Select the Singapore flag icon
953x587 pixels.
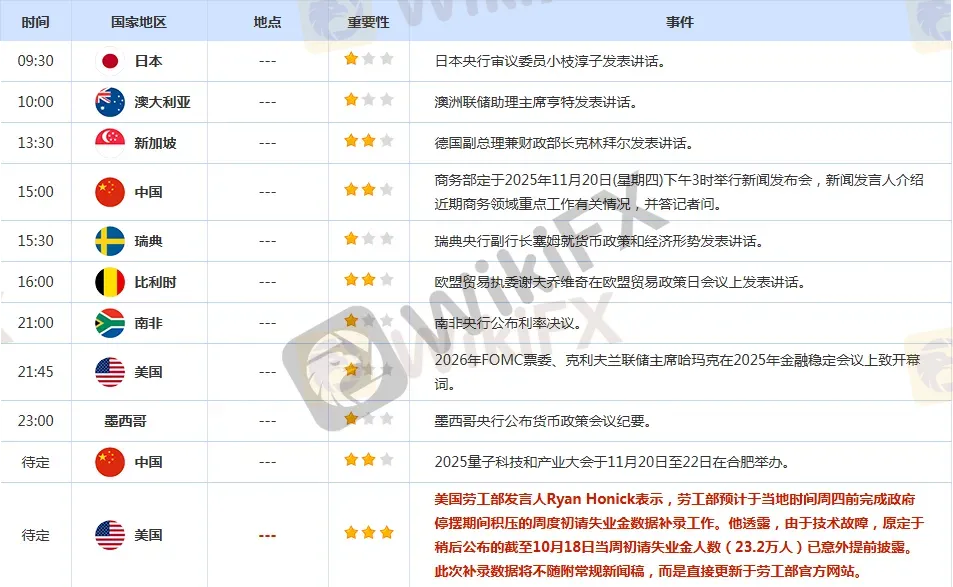click(109, 143)
